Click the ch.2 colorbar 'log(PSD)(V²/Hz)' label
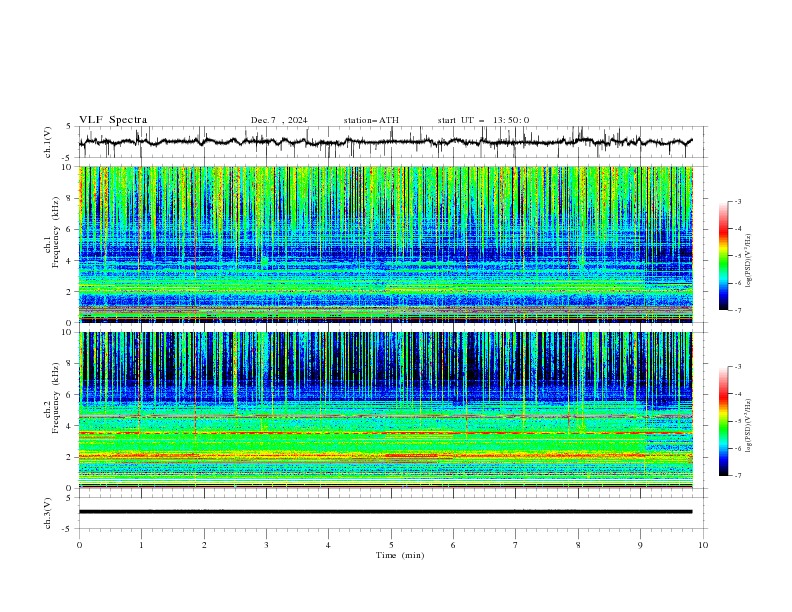Screen dimensions: 792x612 749,425
